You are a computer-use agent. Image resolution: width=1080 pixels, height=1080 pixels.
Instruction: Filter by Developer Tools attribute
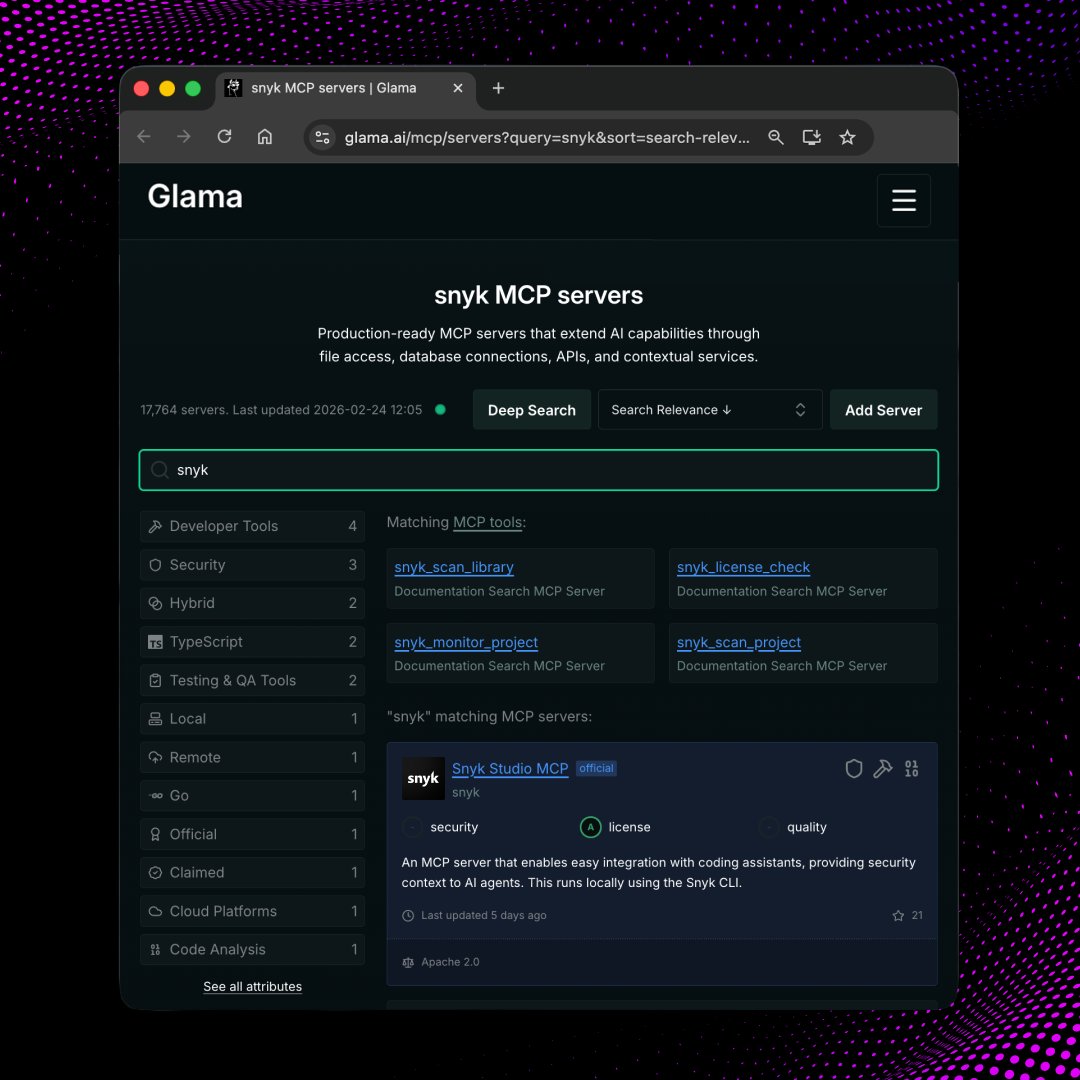pyautogui.click(x=252, y=526)
